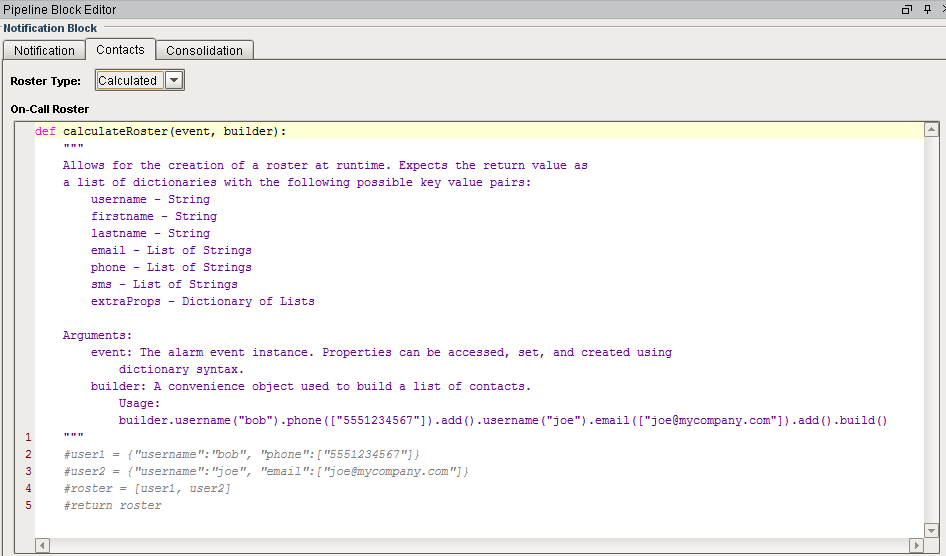Click the '#roster = [user1, user2]' line
946x556 pixels.
click(147, 488)
